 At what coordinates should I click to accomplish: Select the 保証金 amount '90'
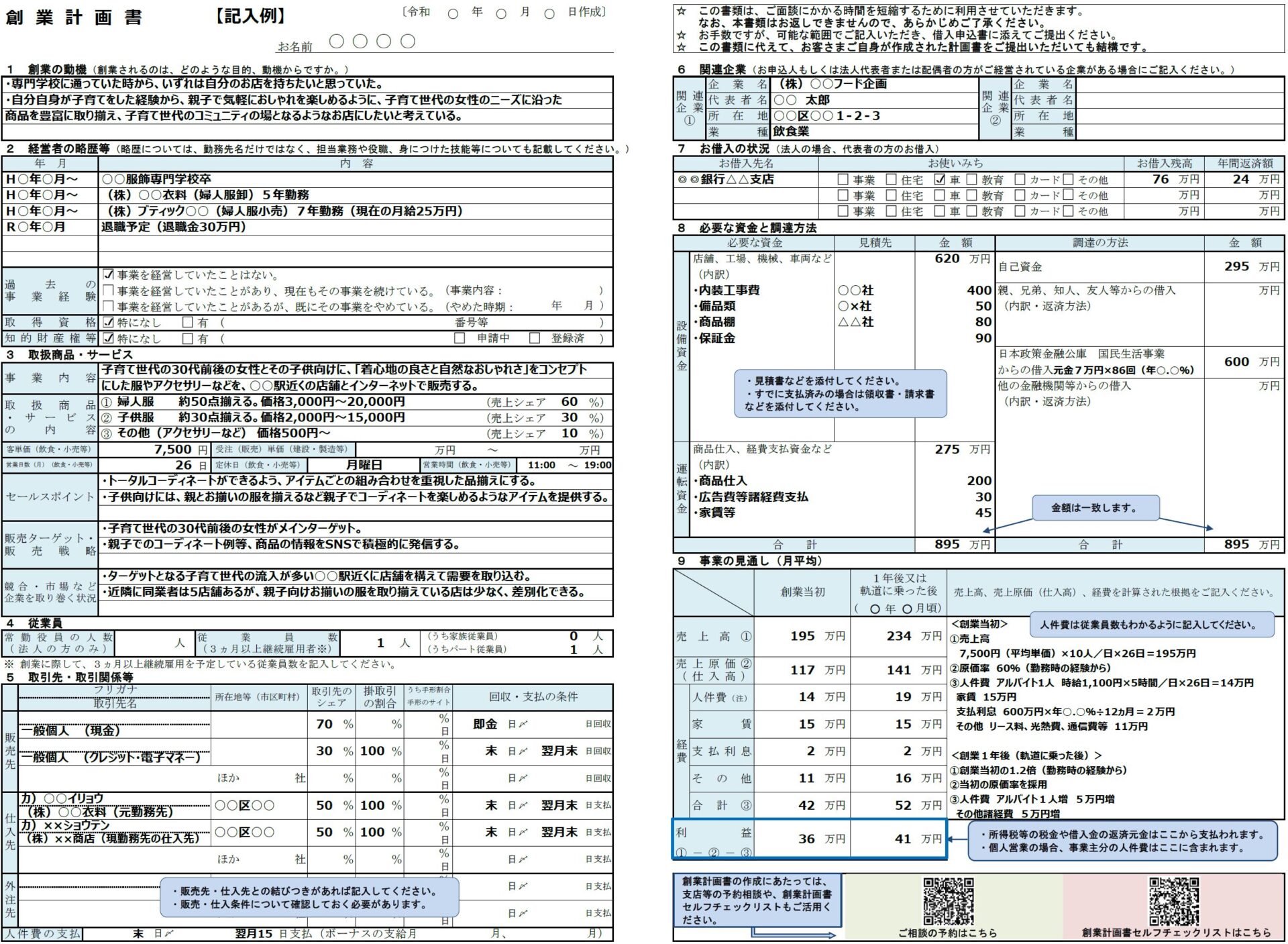tap(983, 338)
